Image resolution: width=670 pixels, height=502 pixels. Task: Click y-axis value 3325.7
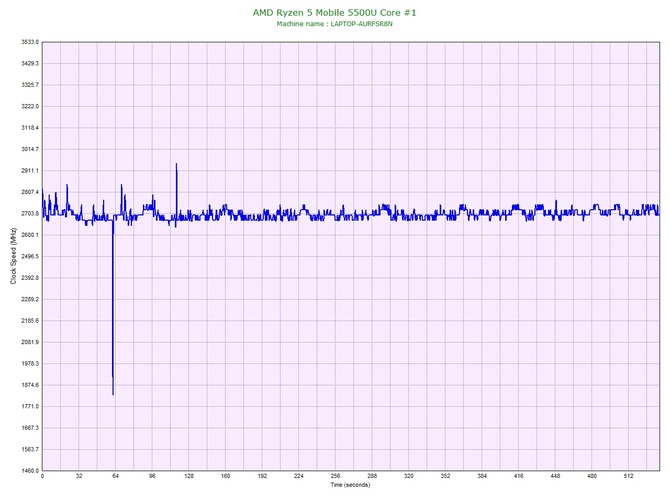pyautogui.click(x=30, y=85)
